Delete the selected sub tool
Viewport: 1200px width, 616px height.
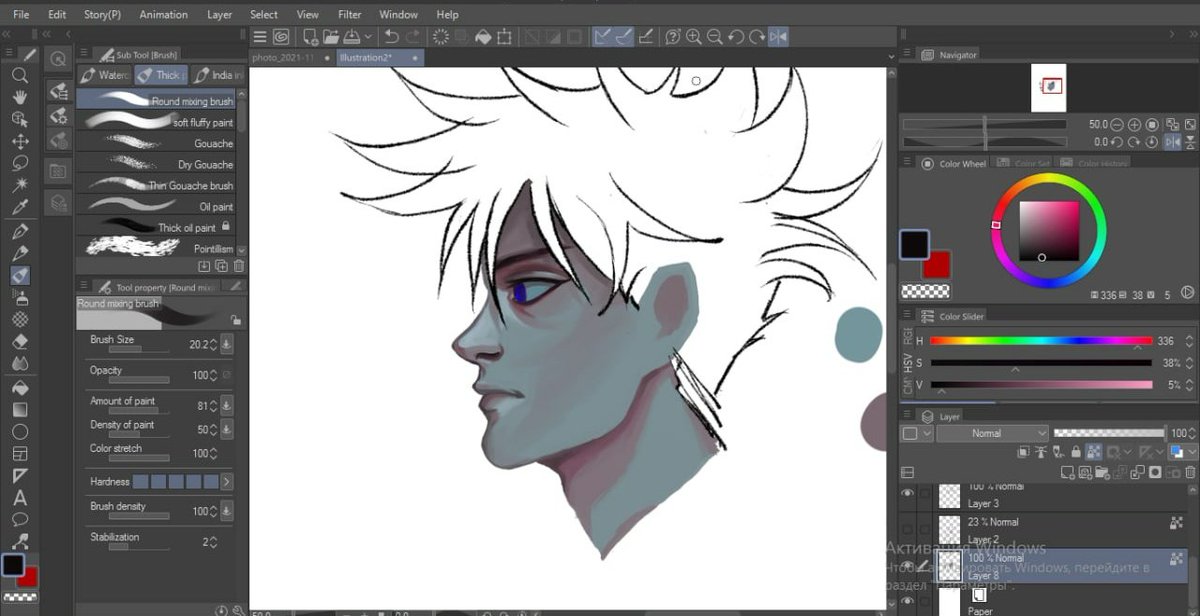238,266
